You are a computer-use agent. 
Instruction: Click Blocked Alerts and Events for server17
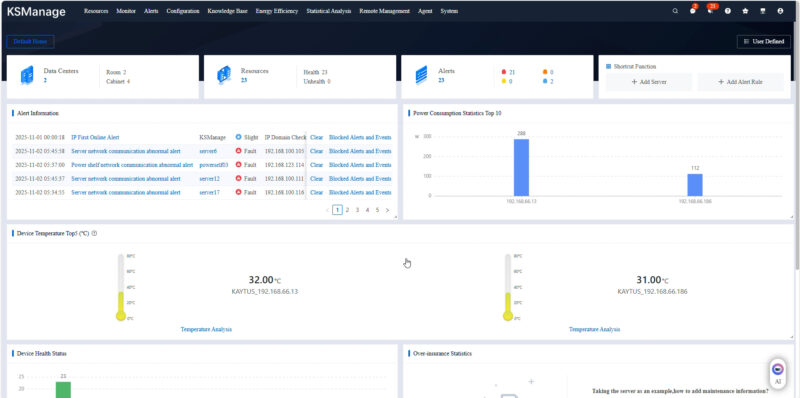360,192
